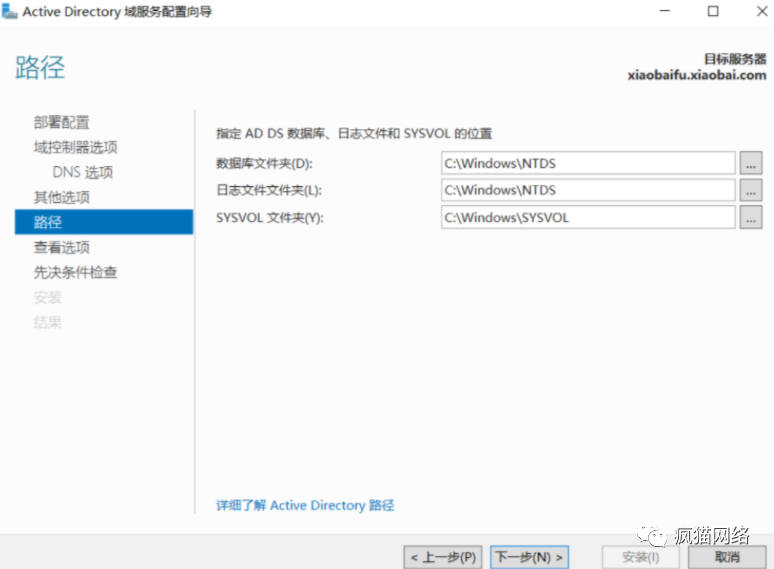Open the 其他选项 step

click(62, 197)
